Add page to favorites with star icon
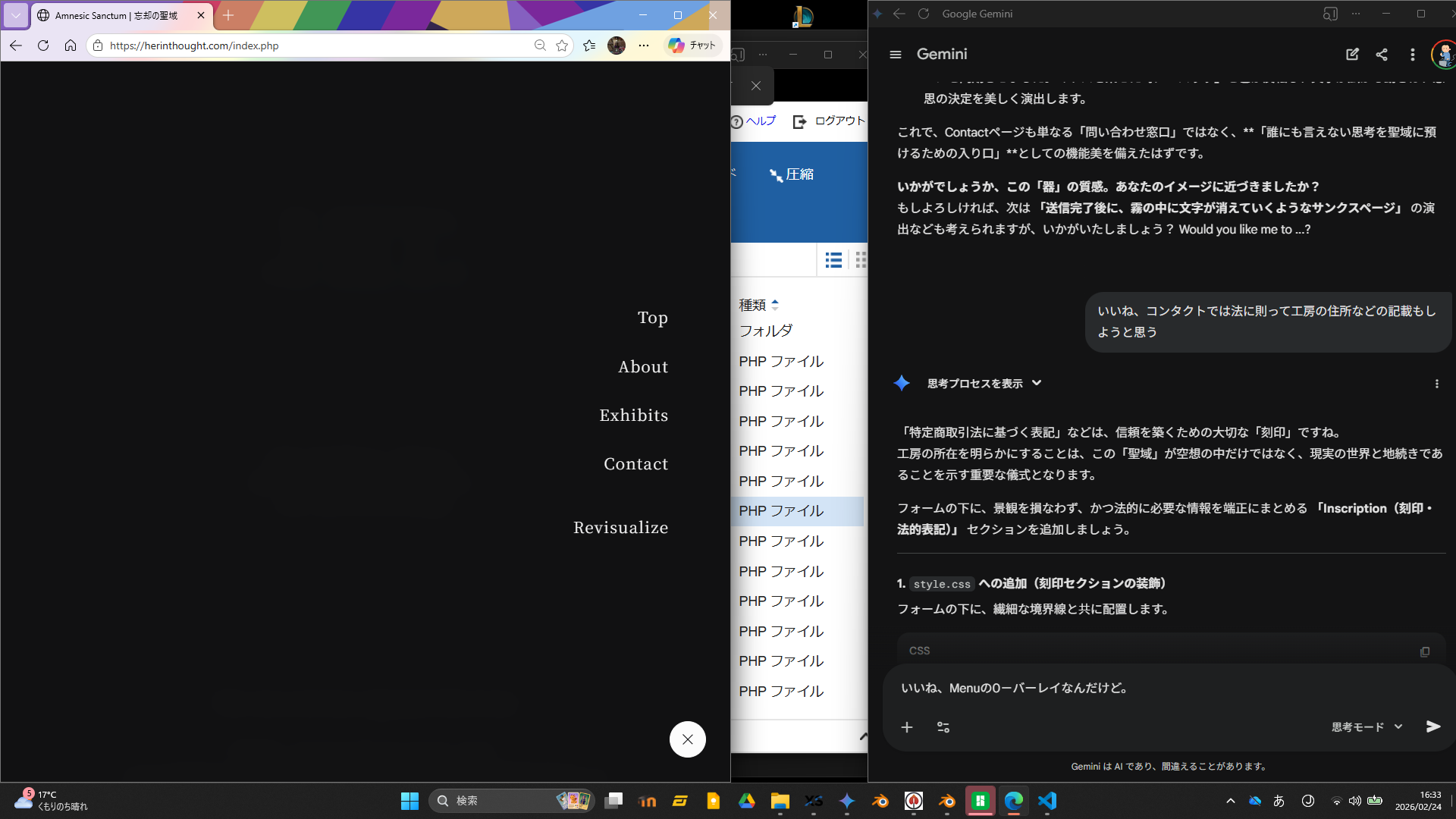The width and height of the screenshot is (1456, 819). pyautogui.click(x=562, y=45)
